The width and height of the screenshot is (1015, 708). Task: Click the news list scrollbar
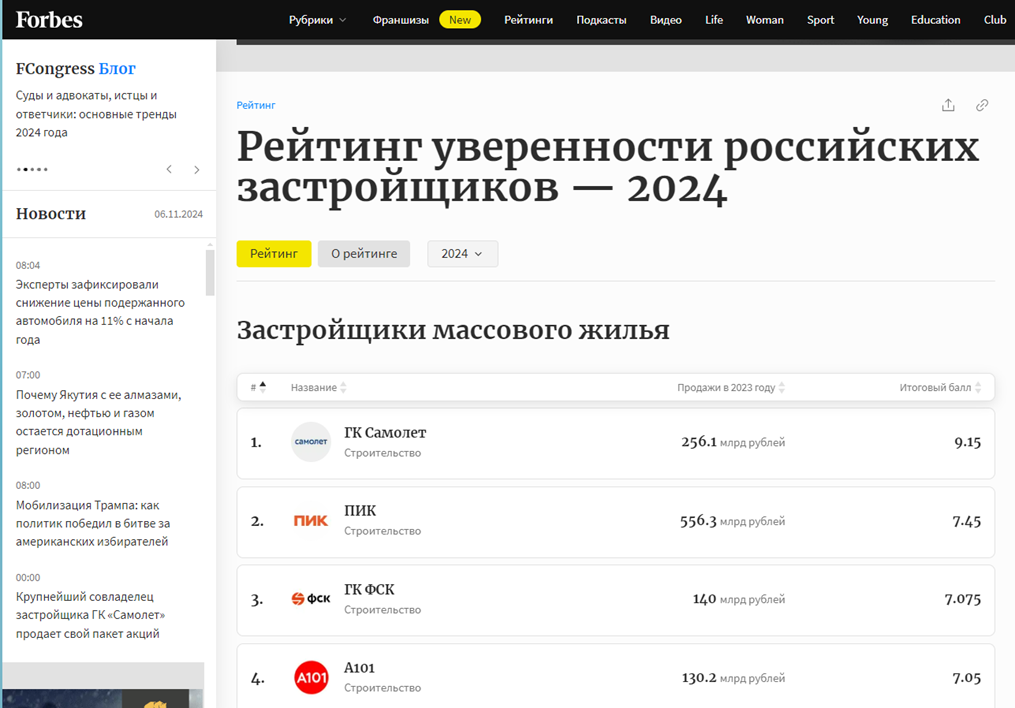point(210,272)
